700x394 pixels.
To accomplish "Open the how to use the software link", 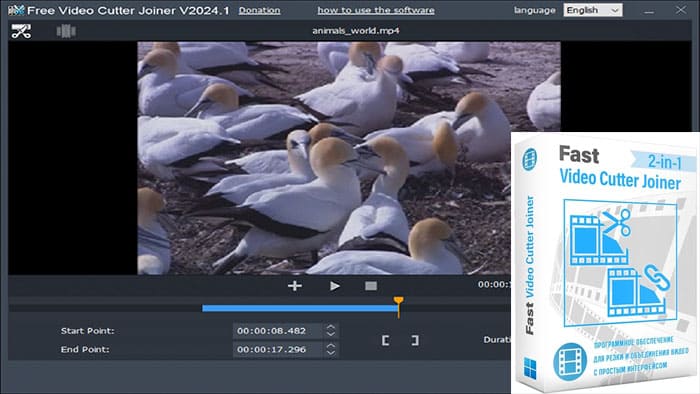I will [x=376, y=10].
